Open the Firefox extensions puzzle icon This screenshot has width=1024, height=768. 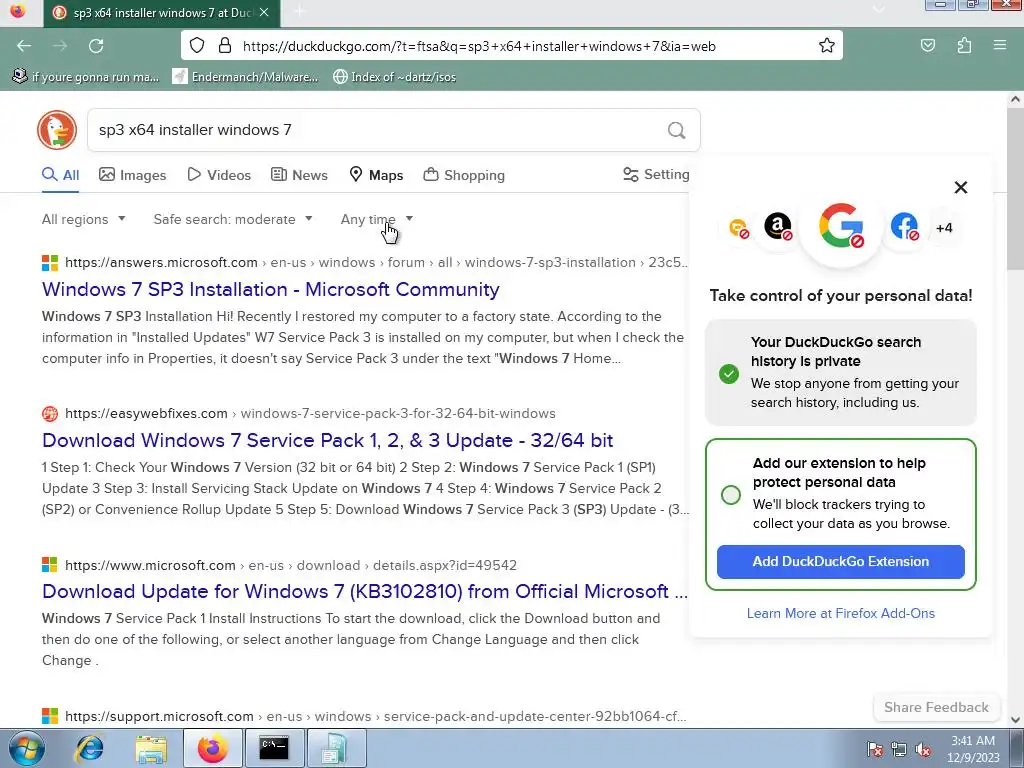(x=964, y=46)
